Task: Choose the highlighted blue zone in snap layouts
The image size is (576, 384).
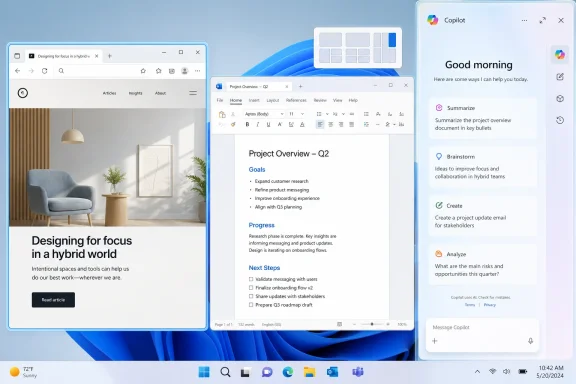Action: pyautogui.click(x=392, y=40)
